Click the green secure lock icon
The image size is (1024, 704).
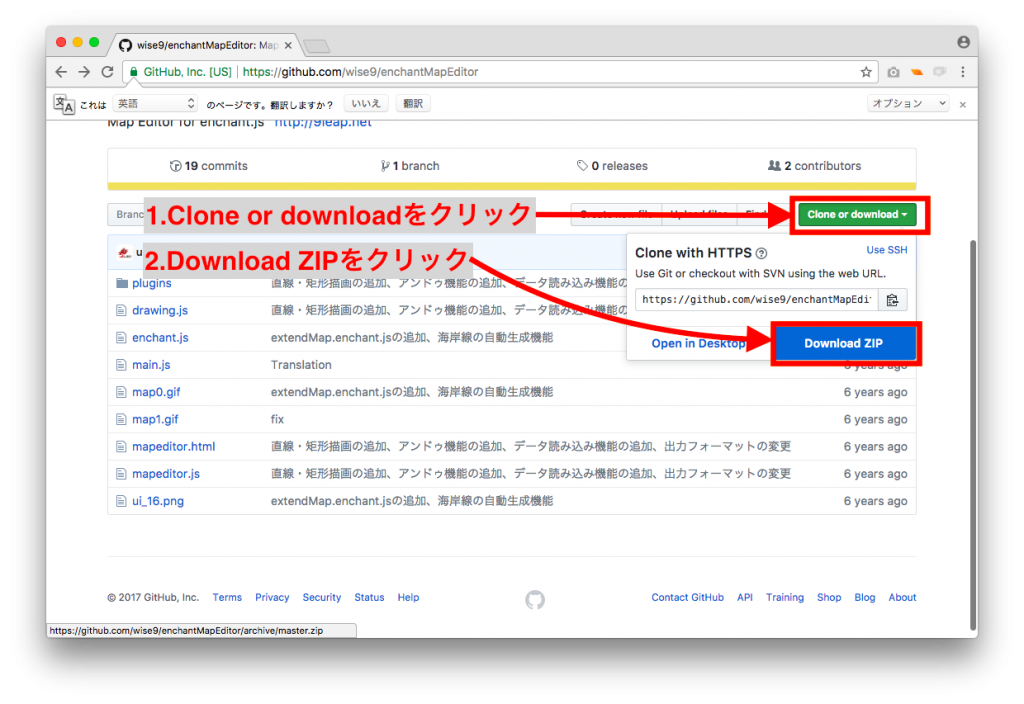pyautogui.click(x=133, y=72)
